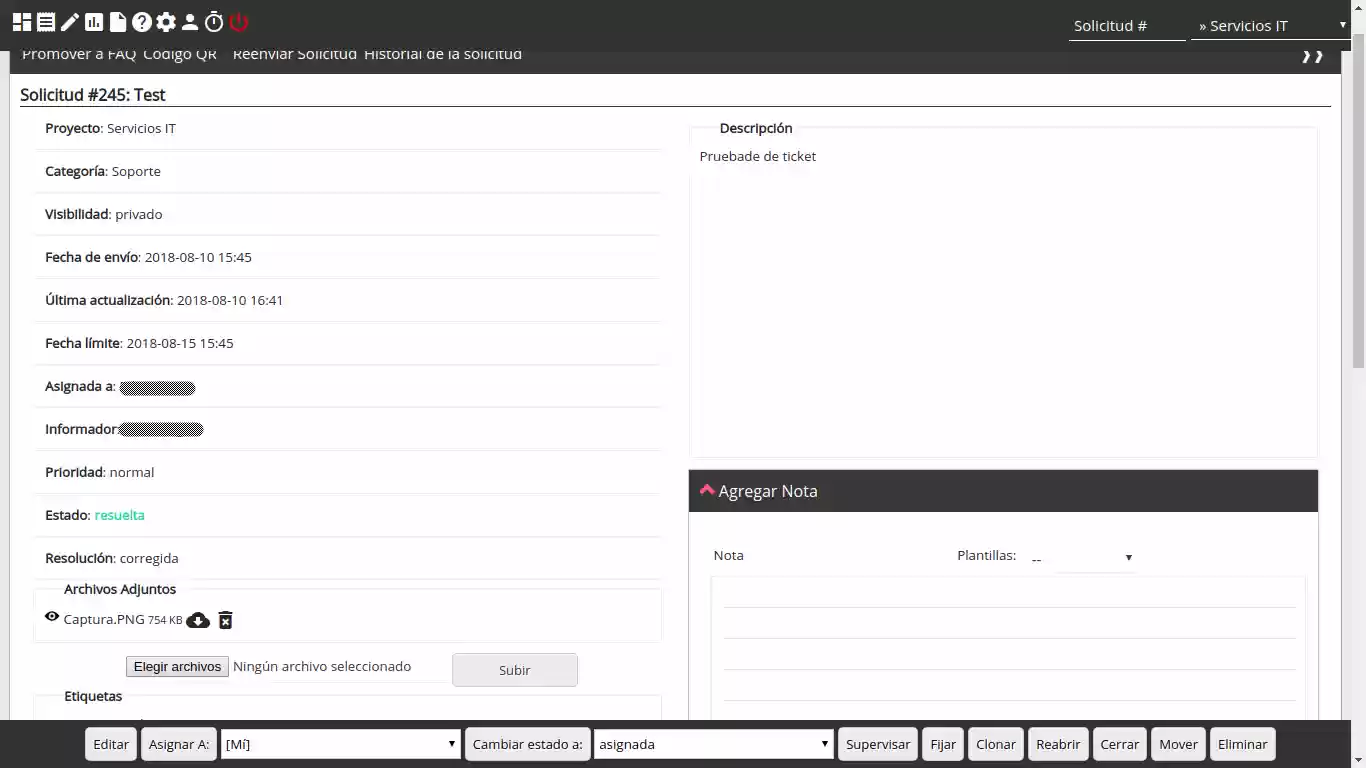Download Captura.PNG via the cloud icon
Viewport: 1366px width, 768px height.
pyautogui.click(x=198, y=620)
